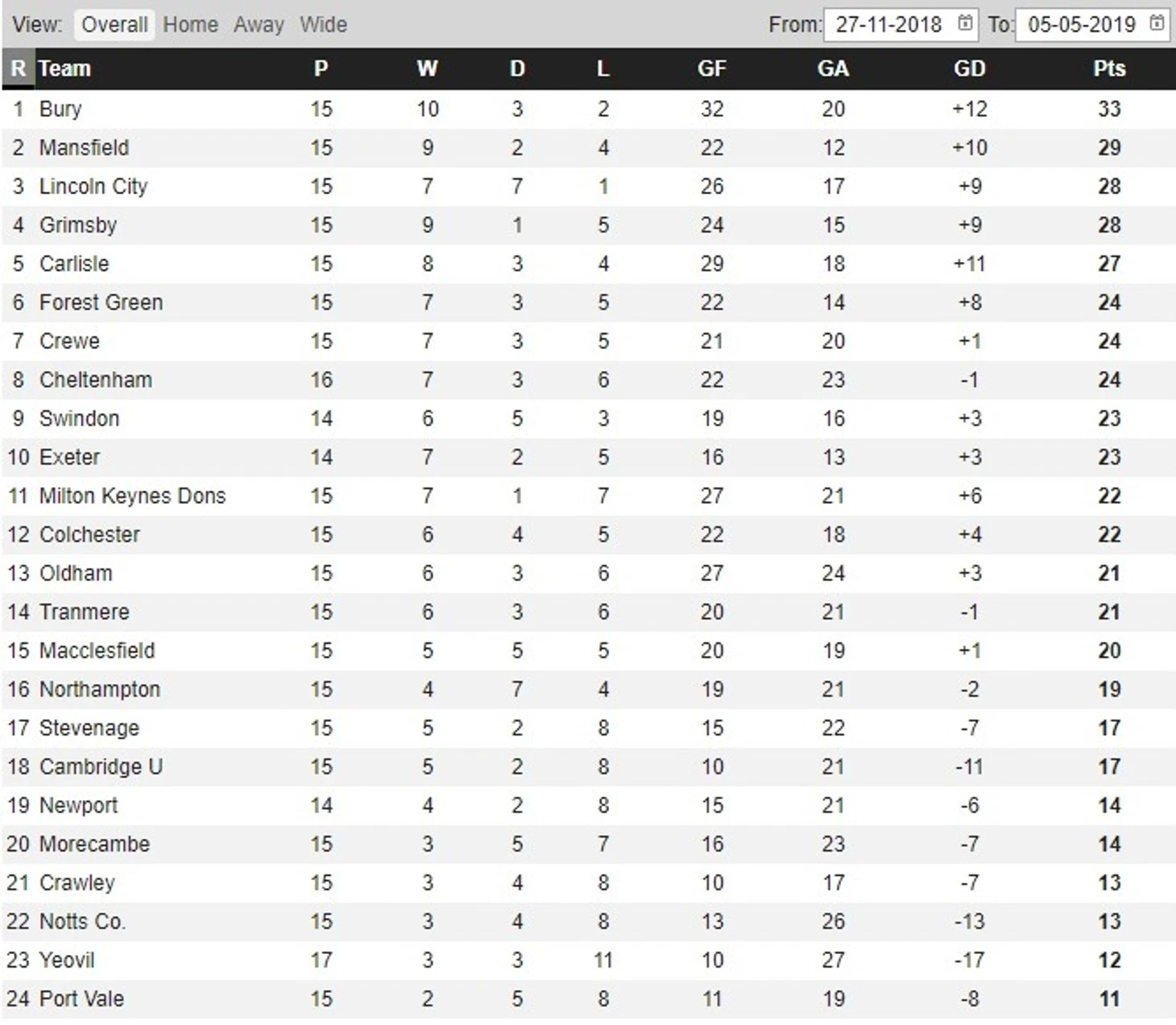Open the Bury team row
The height and width of the screenshot is (1025, 1176).
(588, 109)
